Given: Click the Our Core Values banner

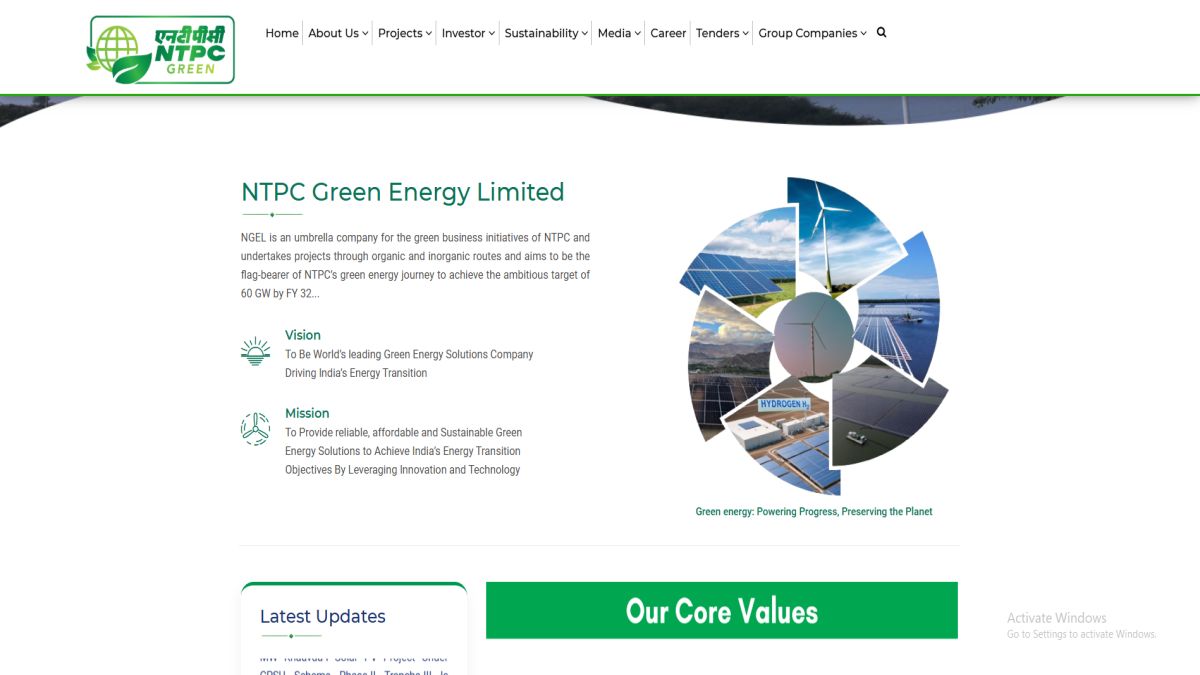Looking at the screenshot, I should tap(721, 610).
